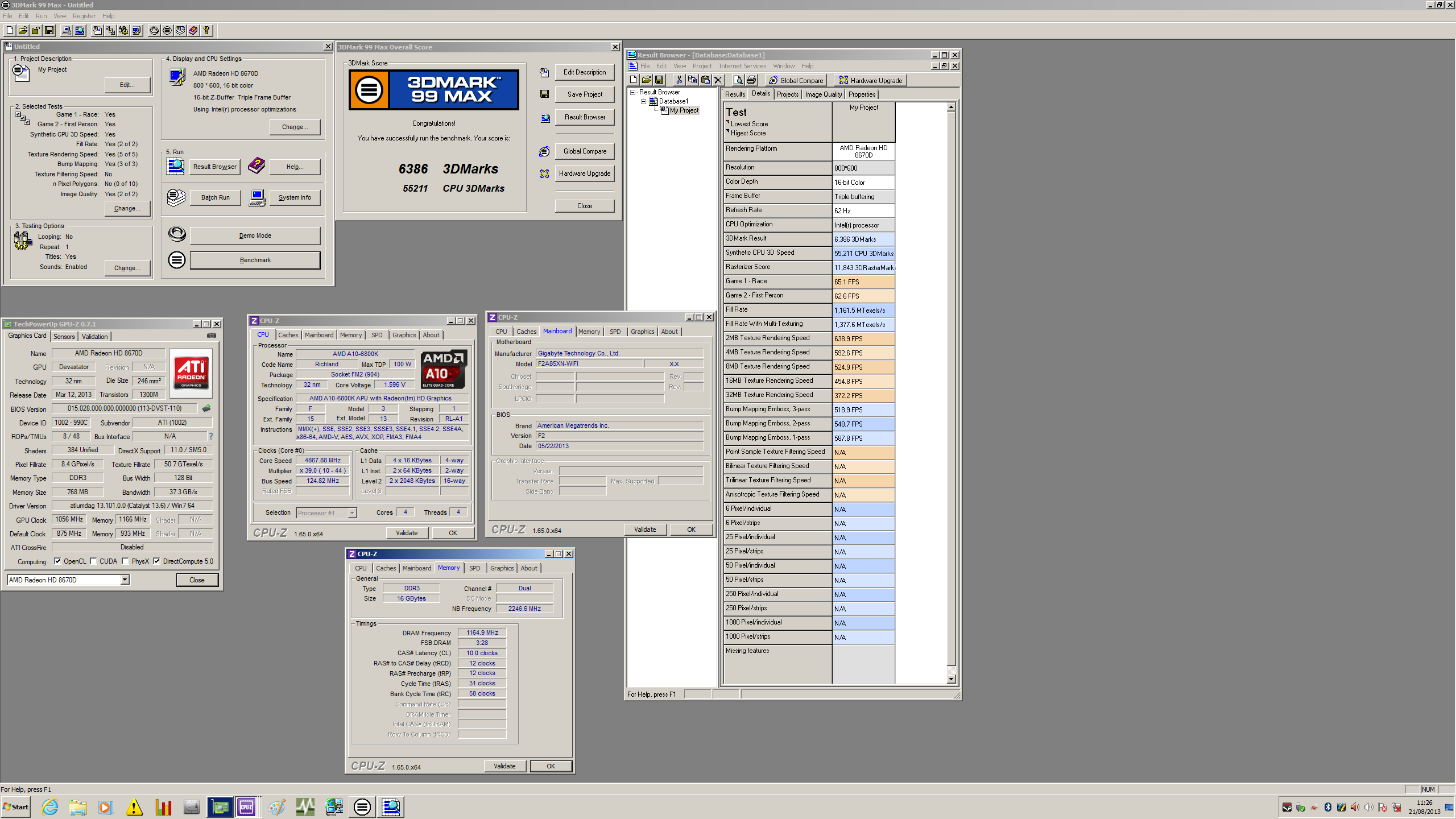The image size is (1456, 819).
Task: Switch to the Sensors tab in GPU-Z
Action: point(64,336)
